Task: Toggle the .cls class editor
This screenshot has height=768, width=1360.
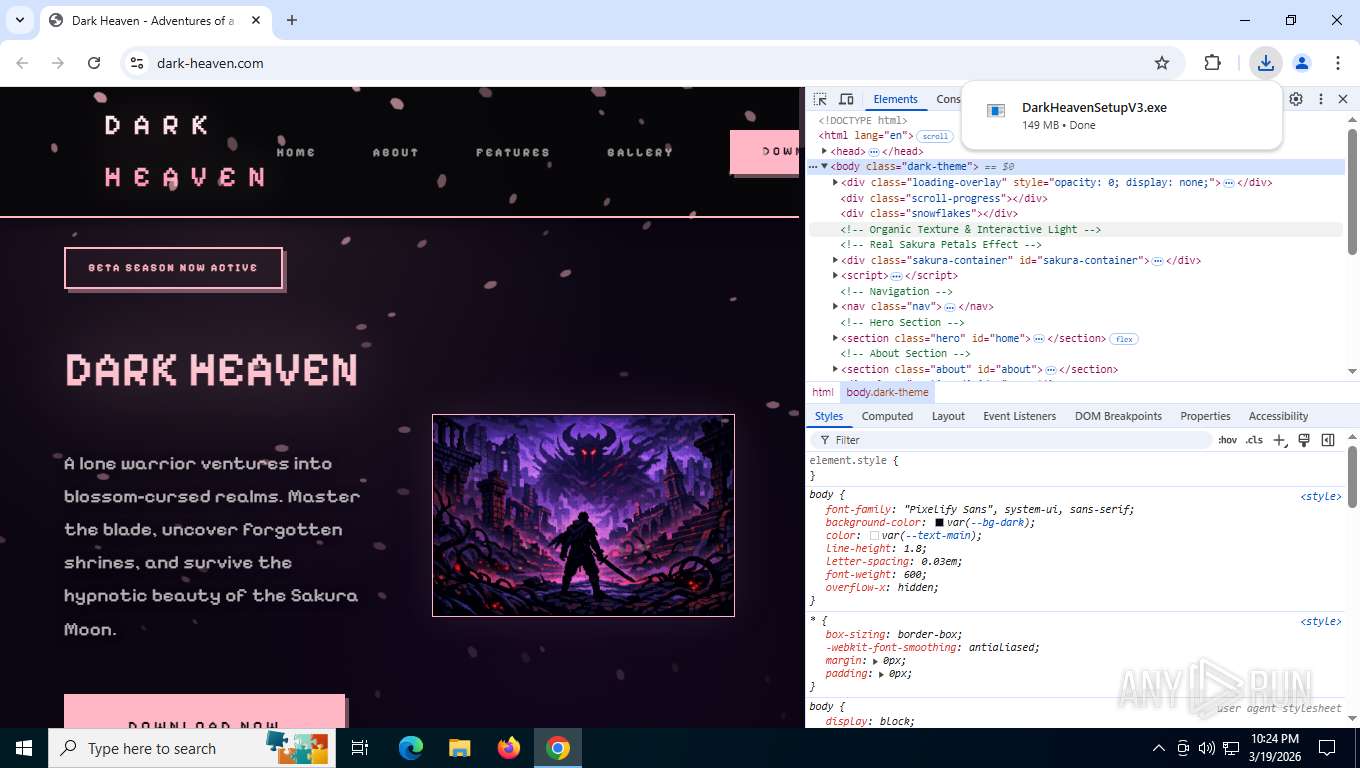Action: click(x=1254, y=440)
